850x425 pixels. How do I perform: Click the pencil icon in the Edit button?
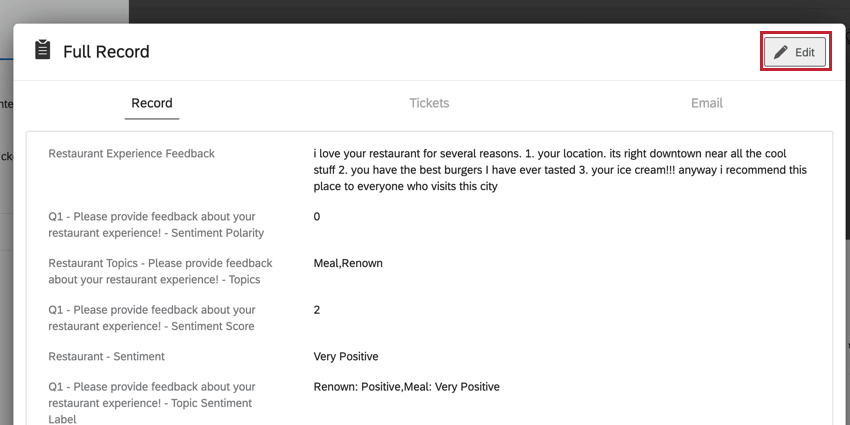(781, 52)
